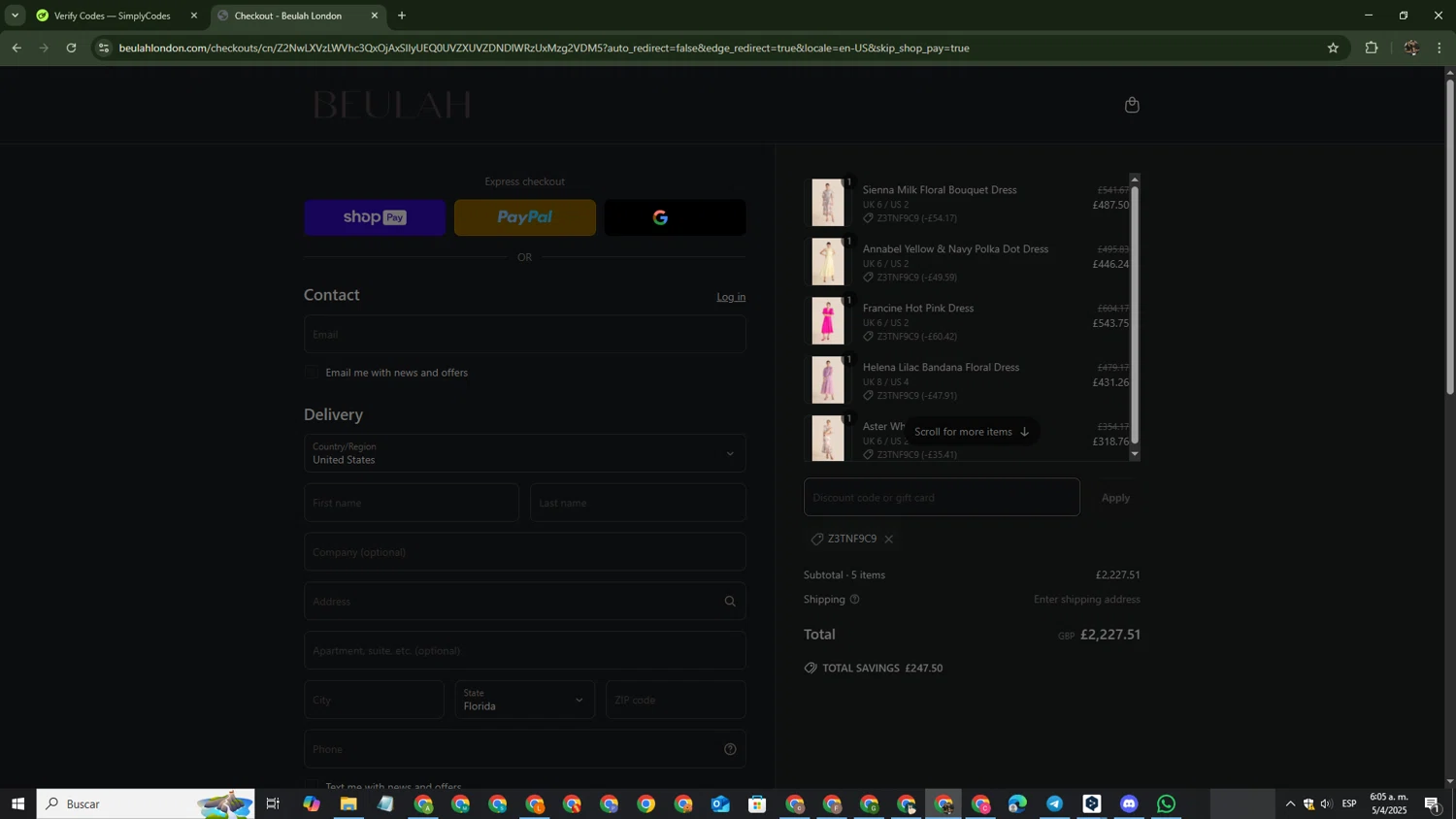
Task: Focus the Apartment, suite field
Action: point(525,650)
